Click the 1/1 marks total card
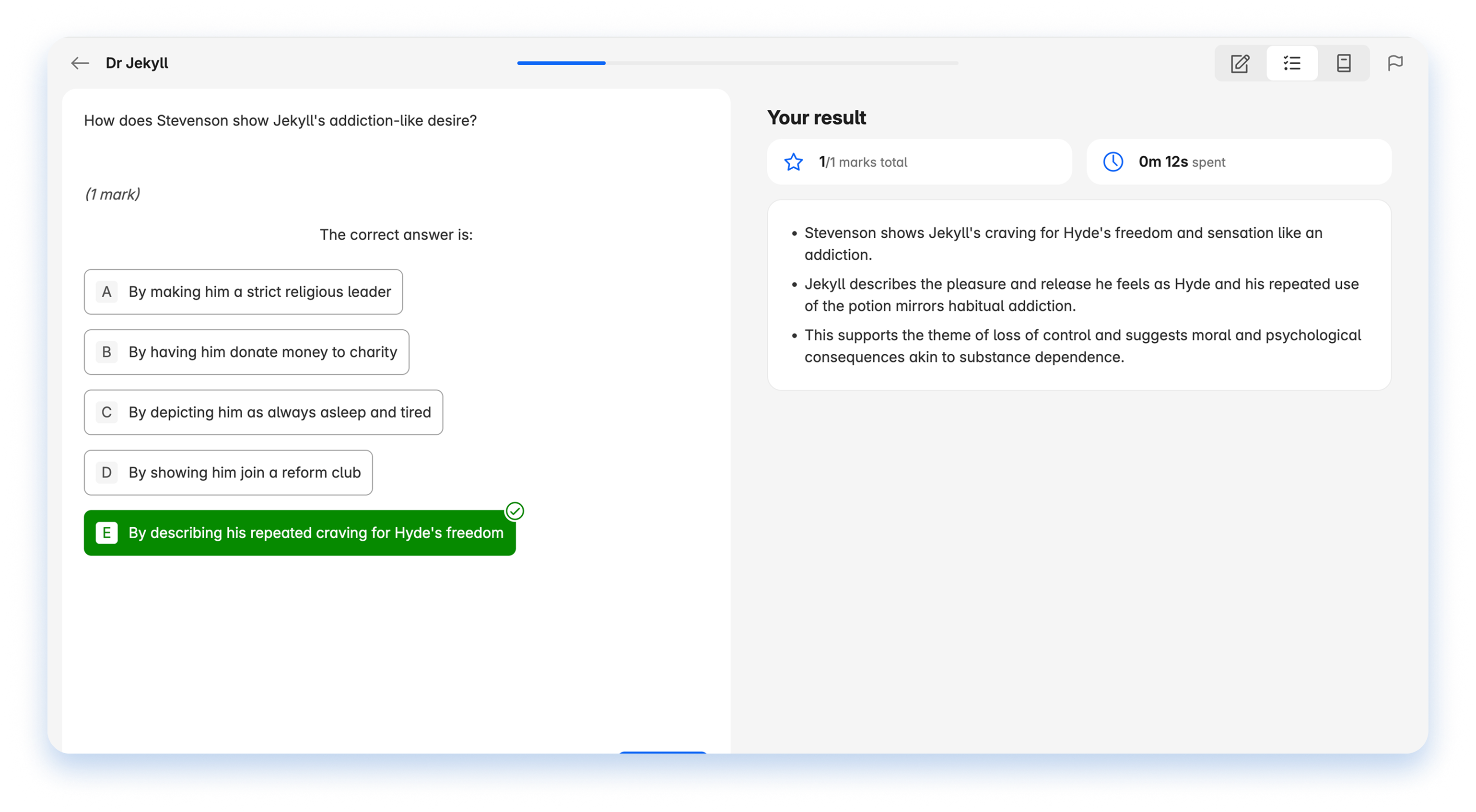 click(x=919, y=162)
